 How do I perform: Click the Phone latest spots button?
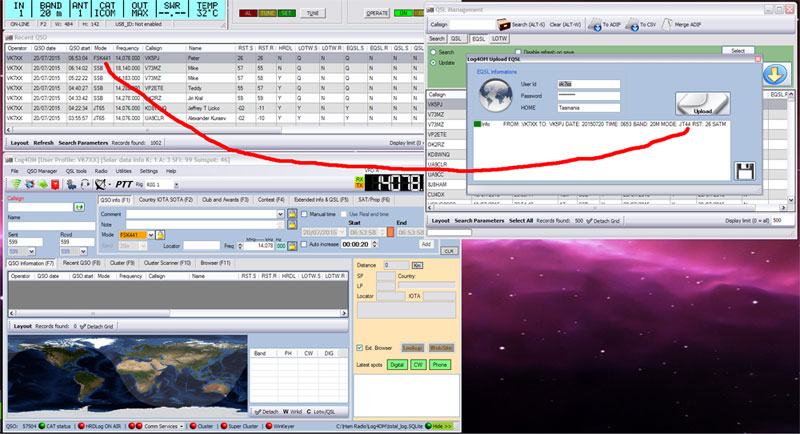pyautogui.click(x=440, y=365)
